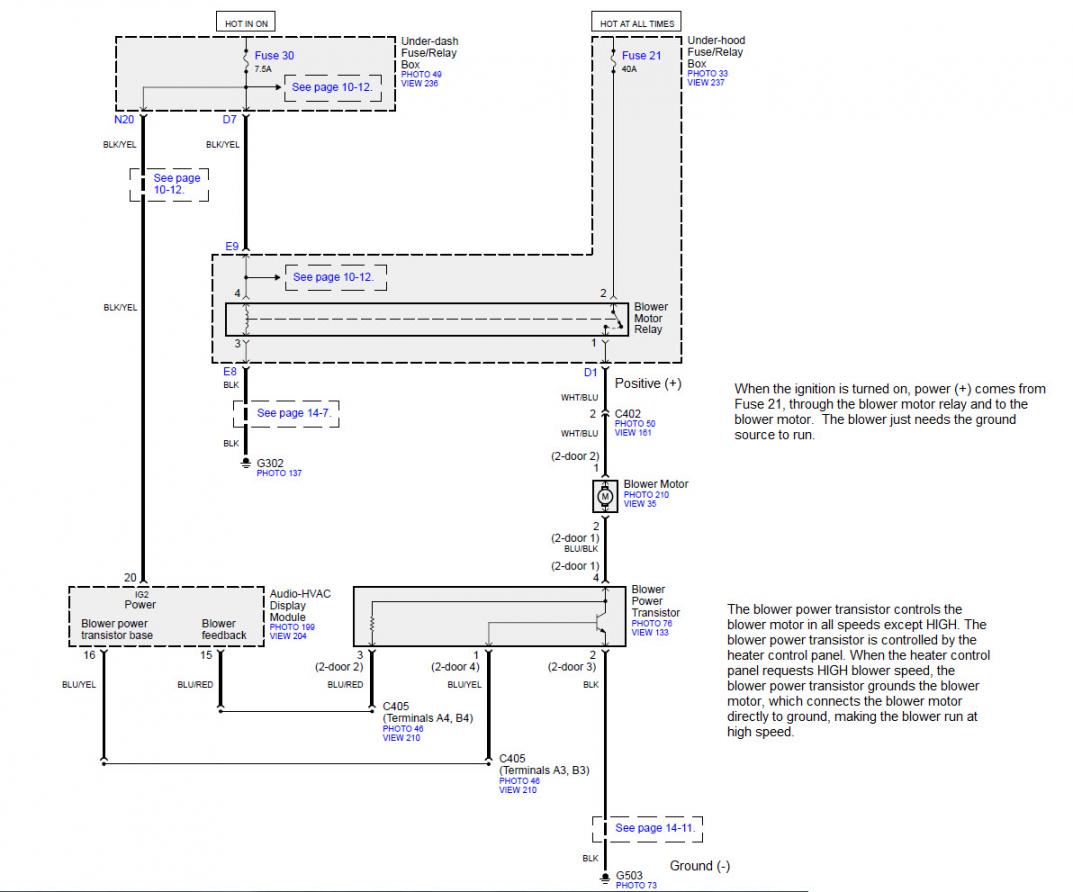1073x892 pixels.
Task: Open VIEW 133 for Blower Power Transistor
Action: [651, 632]
